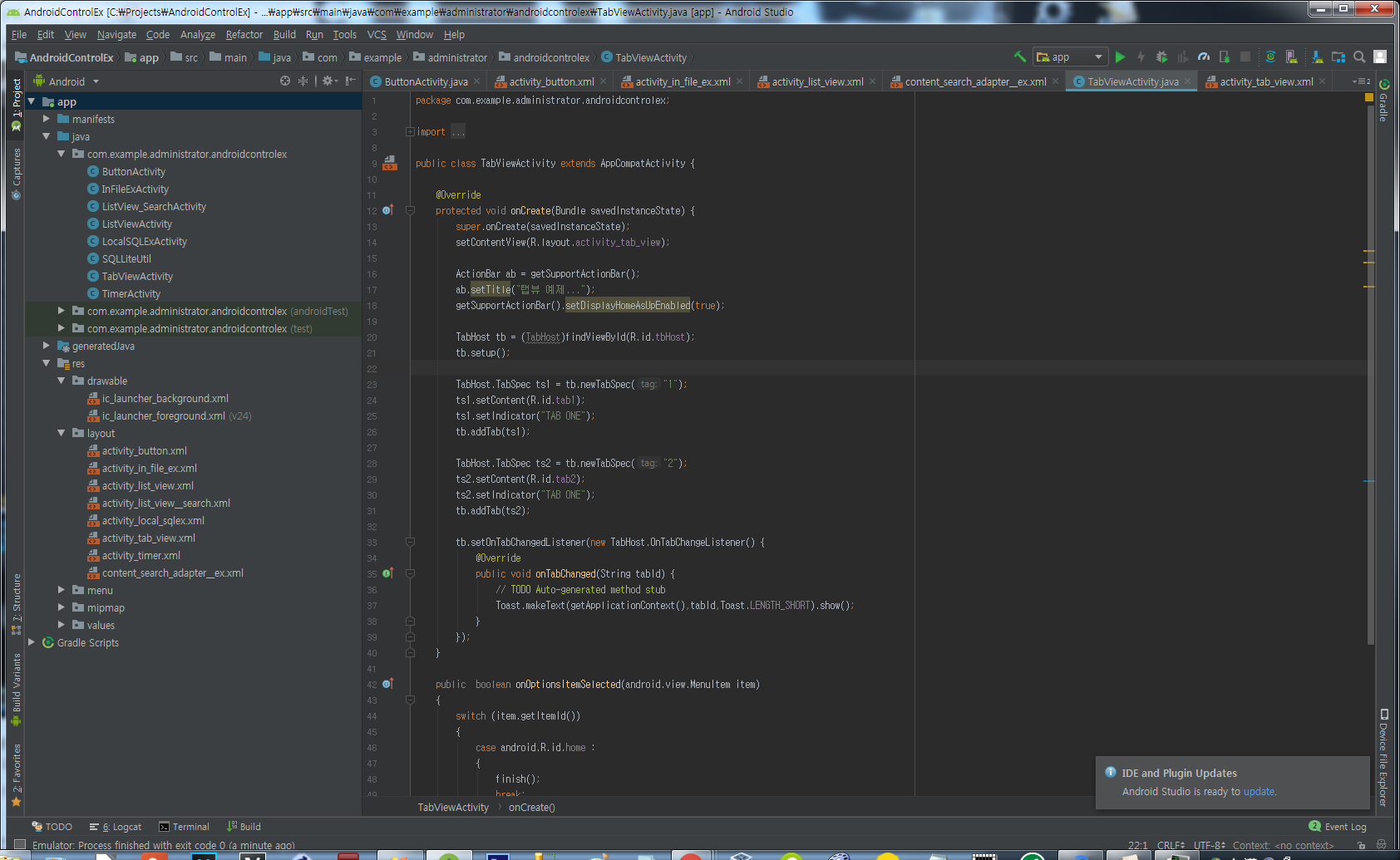Screen dimensions: 1400x860
Task: Expand the manifests folder
Action: tap(47, 119)
